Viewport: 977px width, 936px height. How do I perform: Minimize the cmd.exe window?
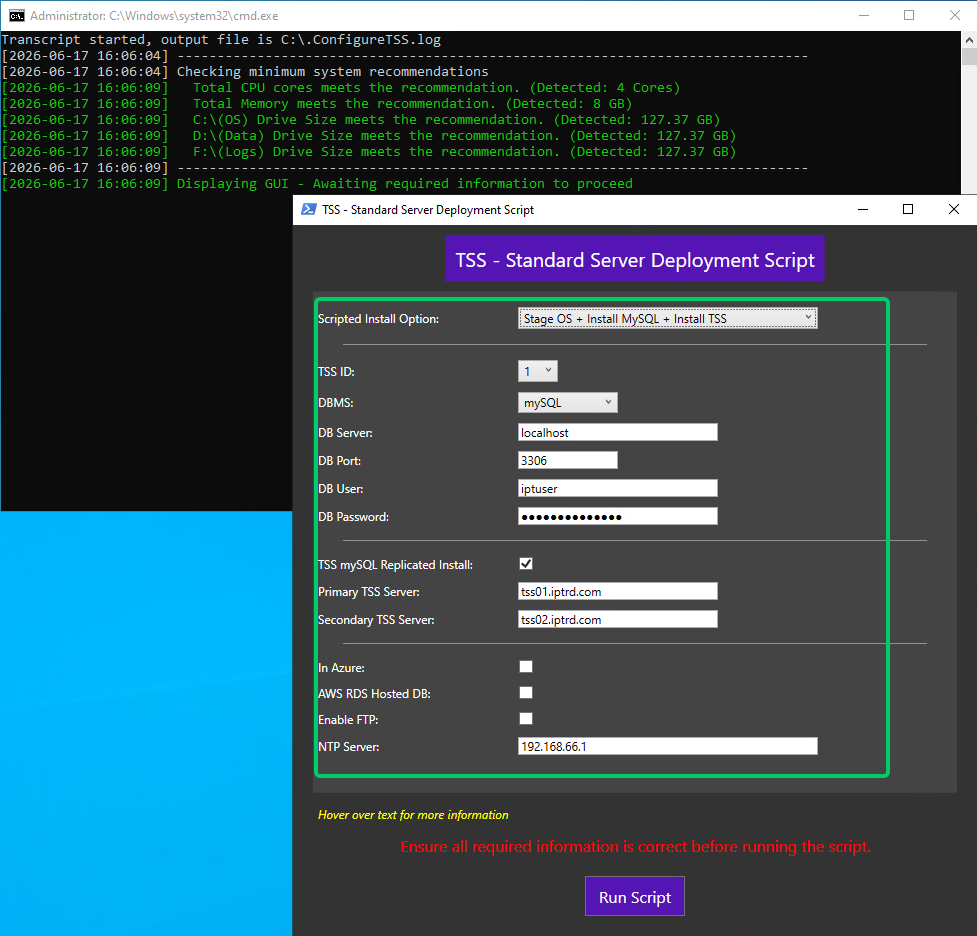[864, 16]
